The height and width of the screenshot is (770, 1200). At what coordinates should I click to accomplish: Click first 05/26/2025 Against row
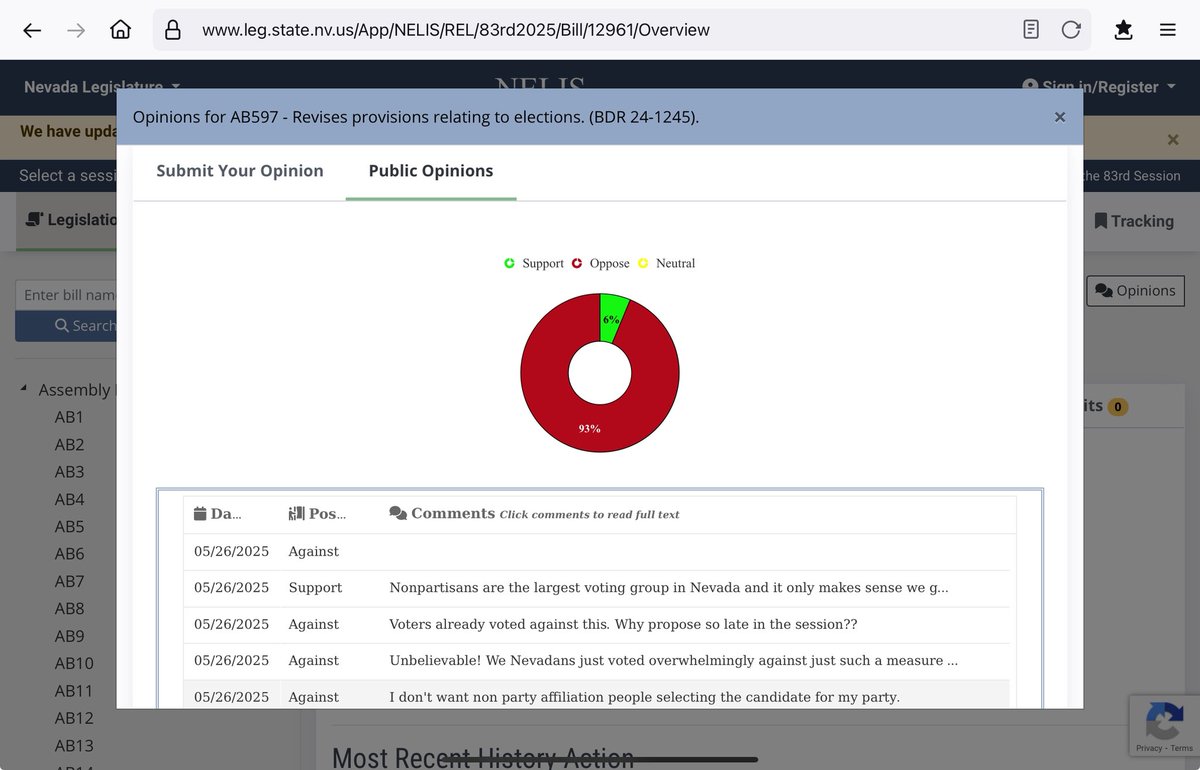coord(599,551)
